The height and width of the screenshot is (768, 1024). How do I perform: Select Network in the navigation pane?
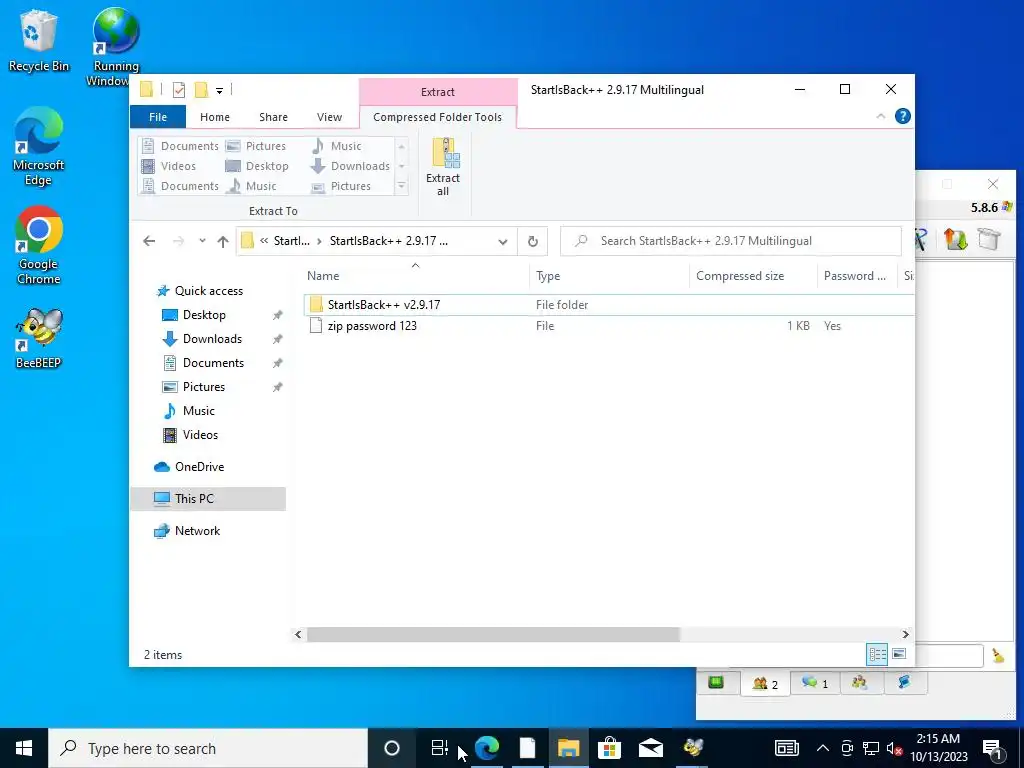(x=197, y=531)
